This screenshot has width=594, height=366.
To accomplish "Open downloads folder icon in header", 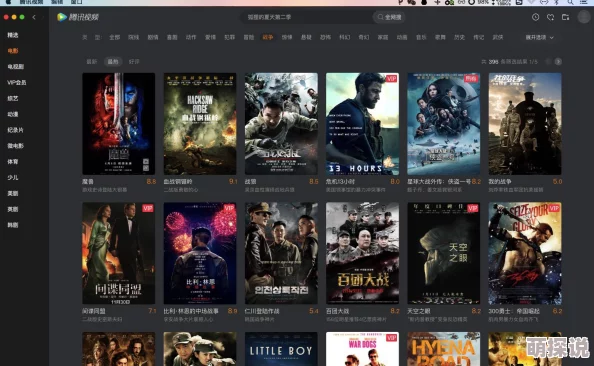I will click(566, 17).
